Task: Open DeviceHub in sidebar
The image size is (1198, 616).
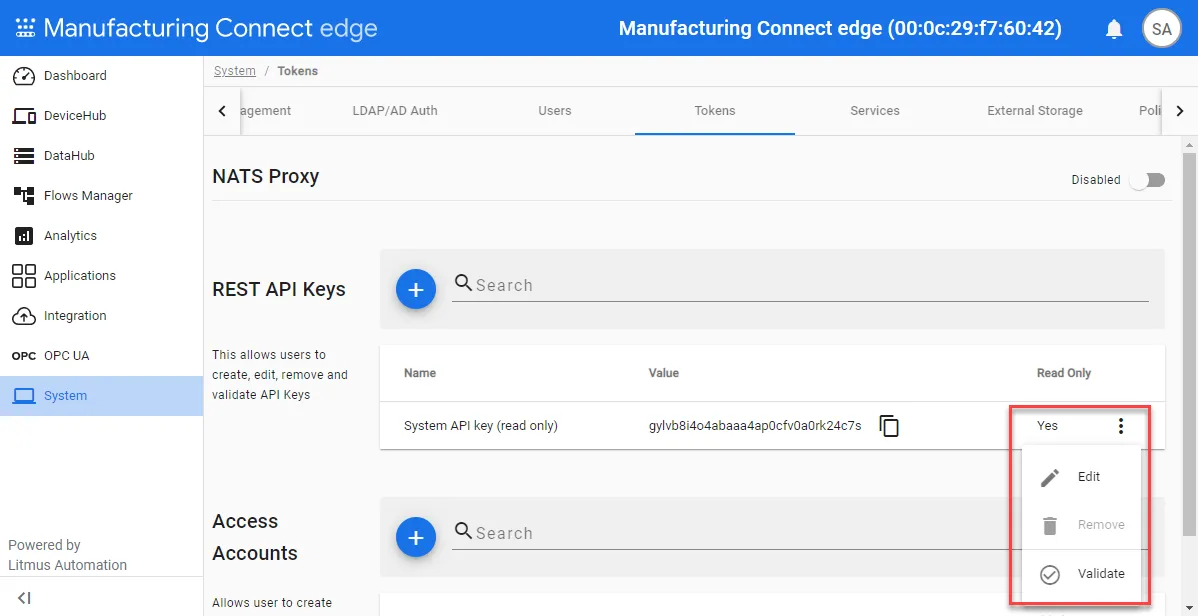Action: (x=102, y=115)
